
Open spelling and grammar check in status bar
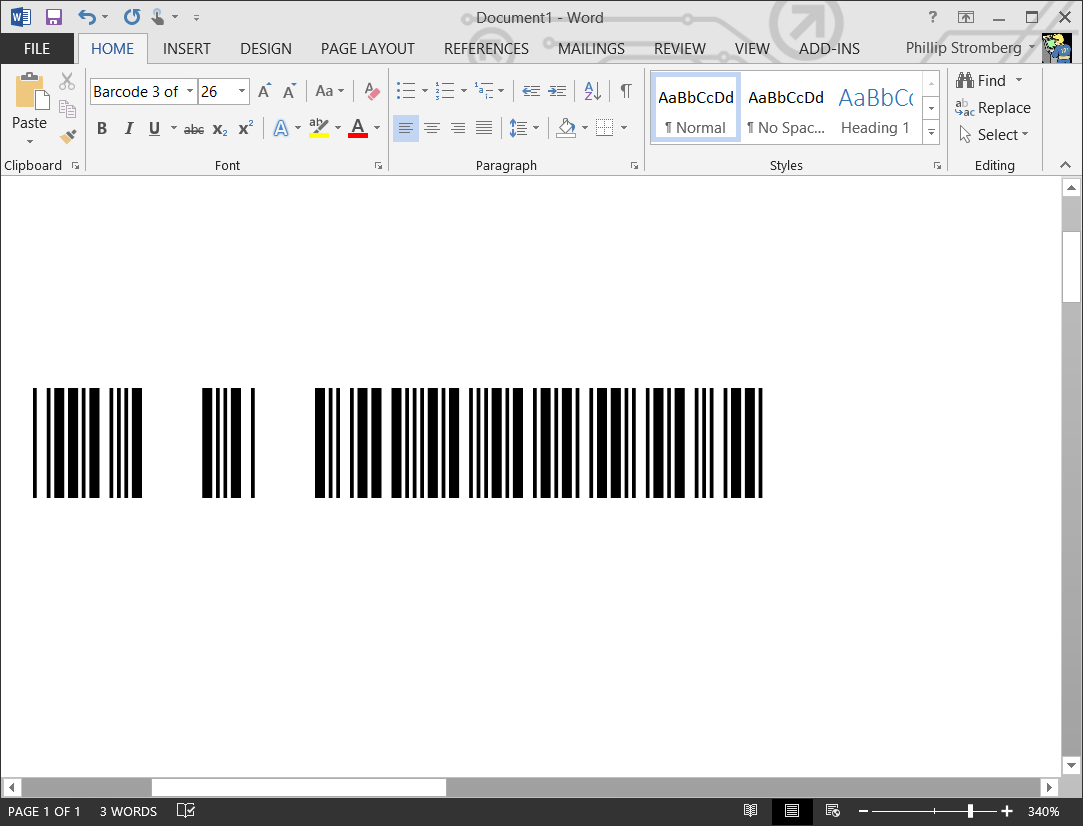tap(186, 811)
